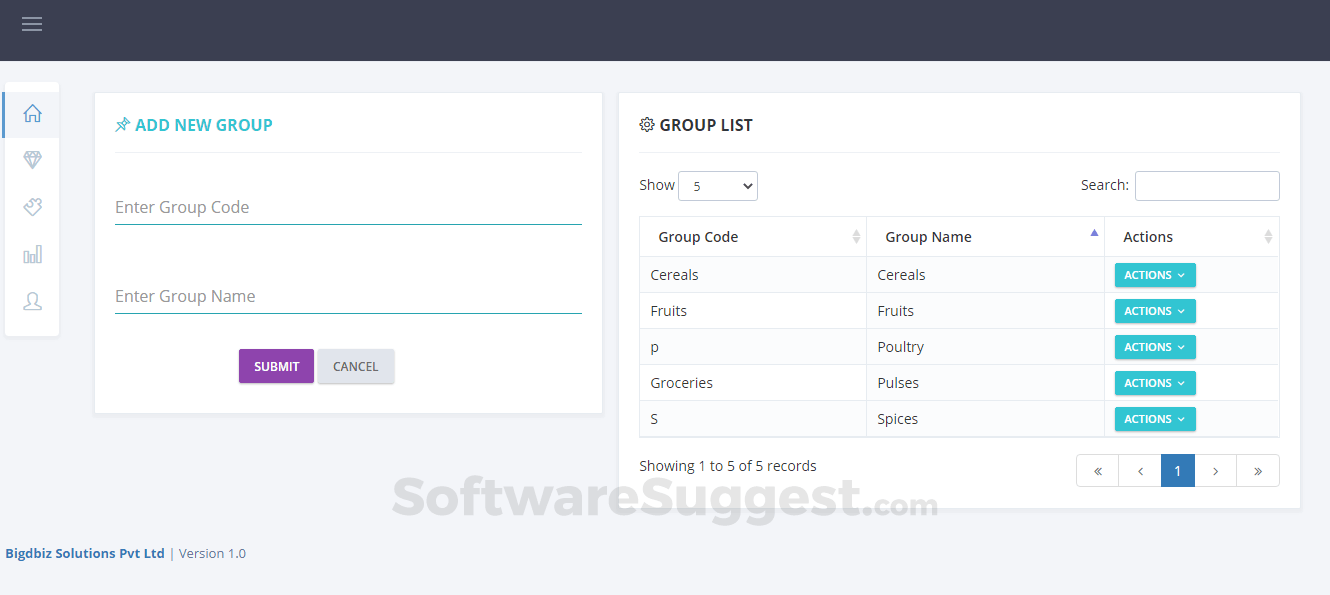
Task: Sort by Group Code column
Action: coord(752,237)
